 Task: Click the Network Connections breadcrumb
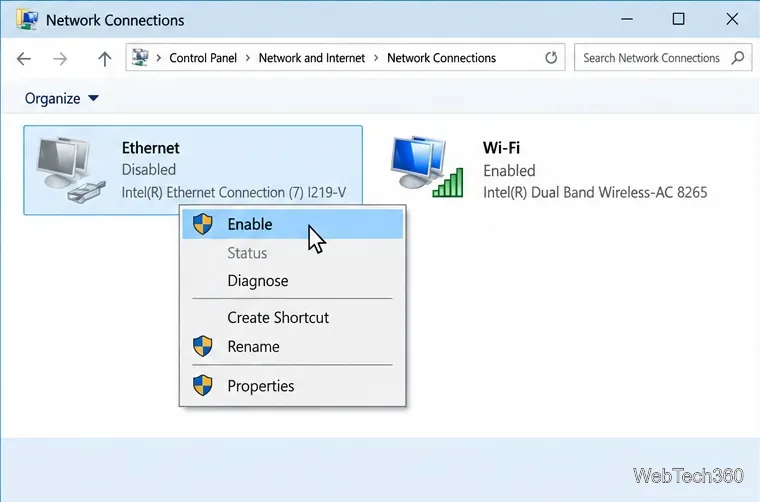coord(442,58)
